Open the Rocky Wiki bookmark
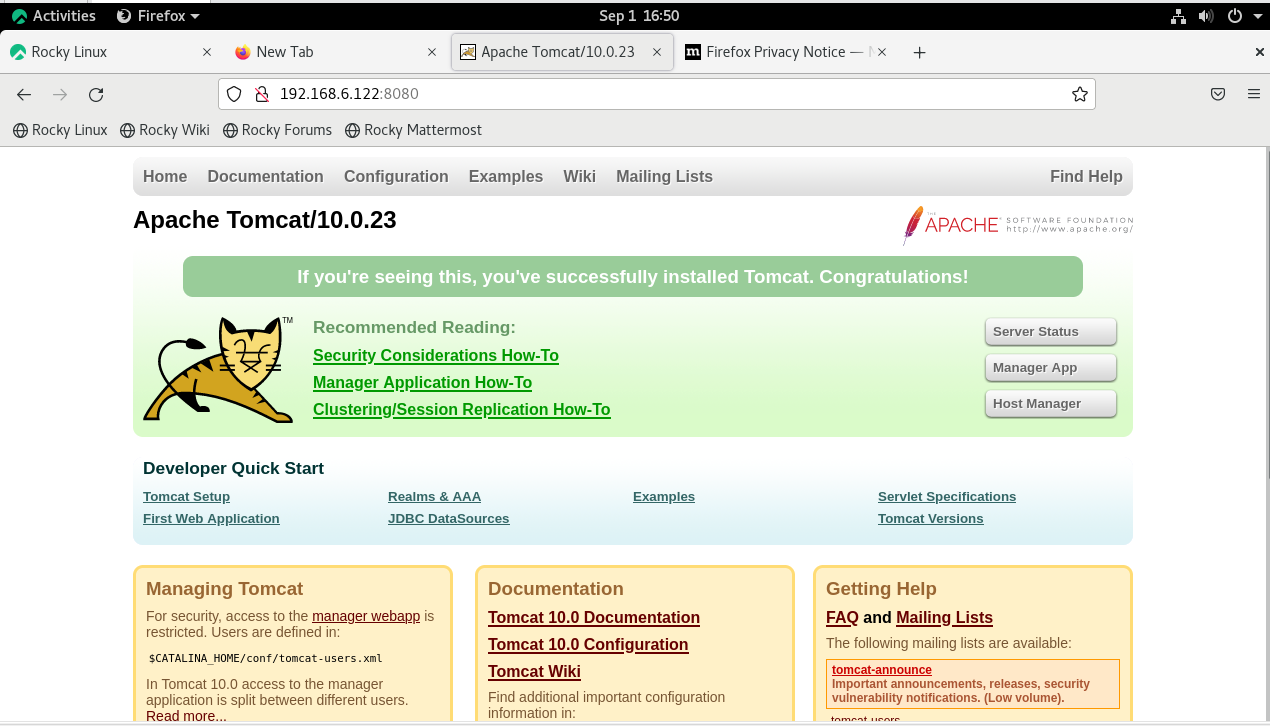 point(165,130)
